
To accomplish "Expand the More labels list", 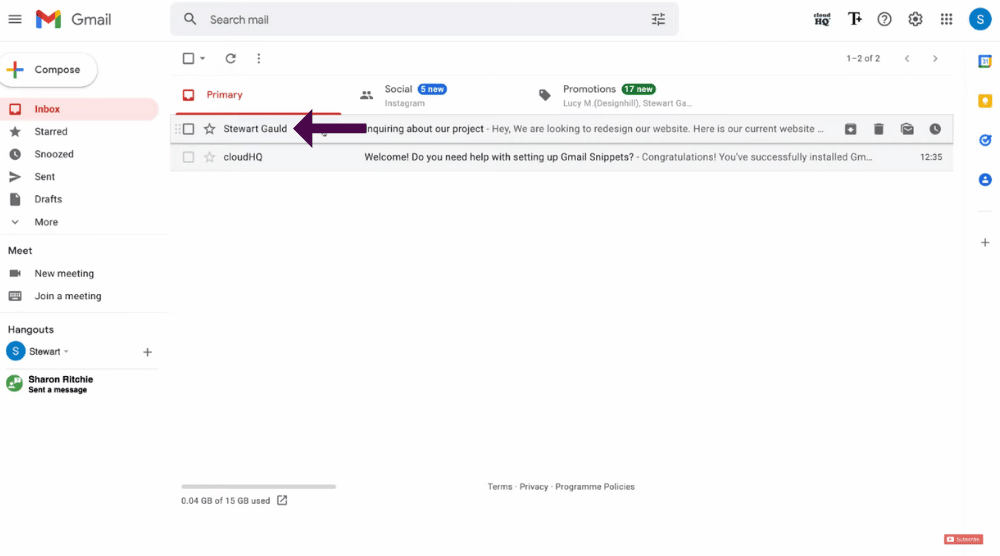I will (46, 222).
